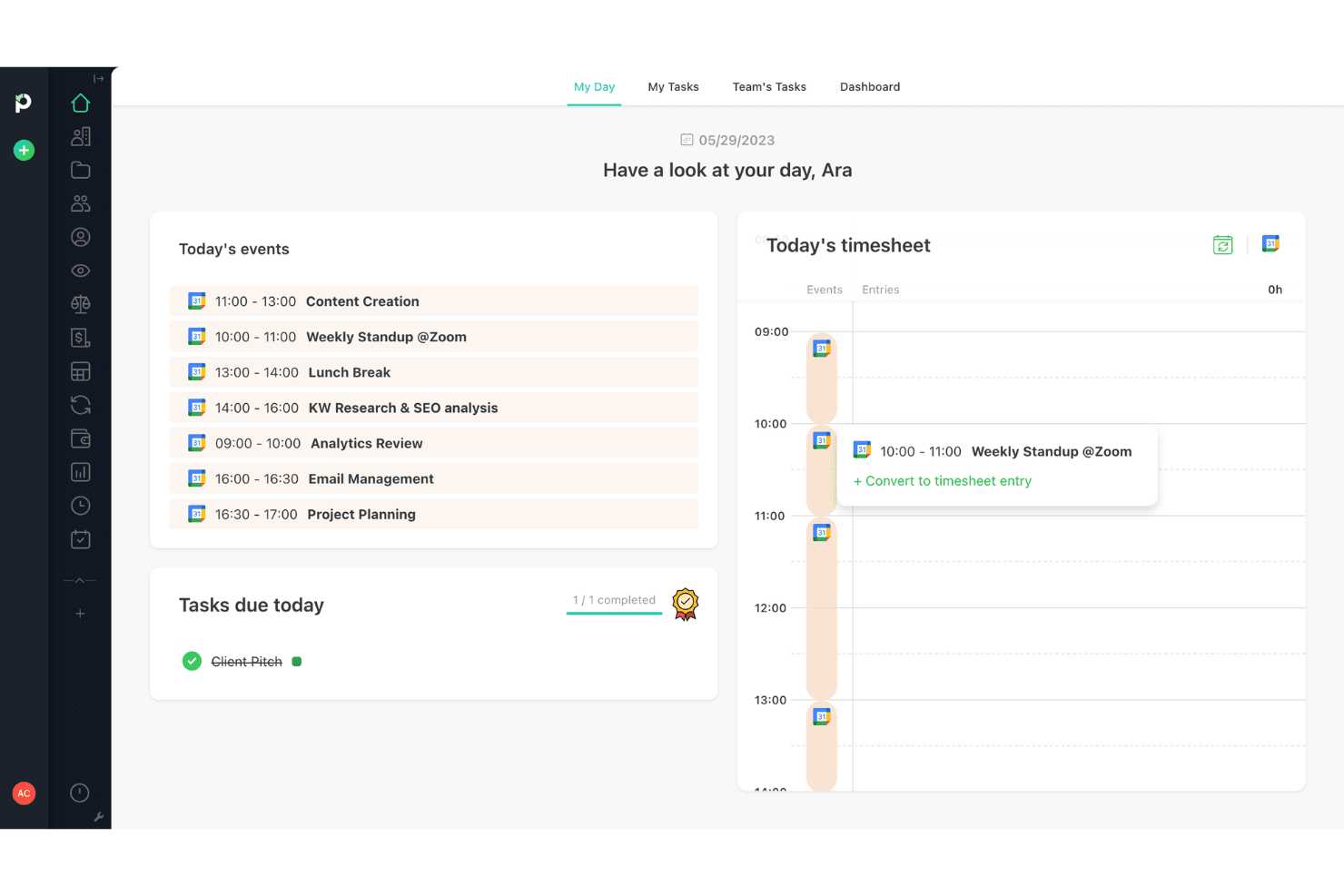Click the green calendar sync icon in timesheet
1344x896 pixels.
tap(1223, 245)
